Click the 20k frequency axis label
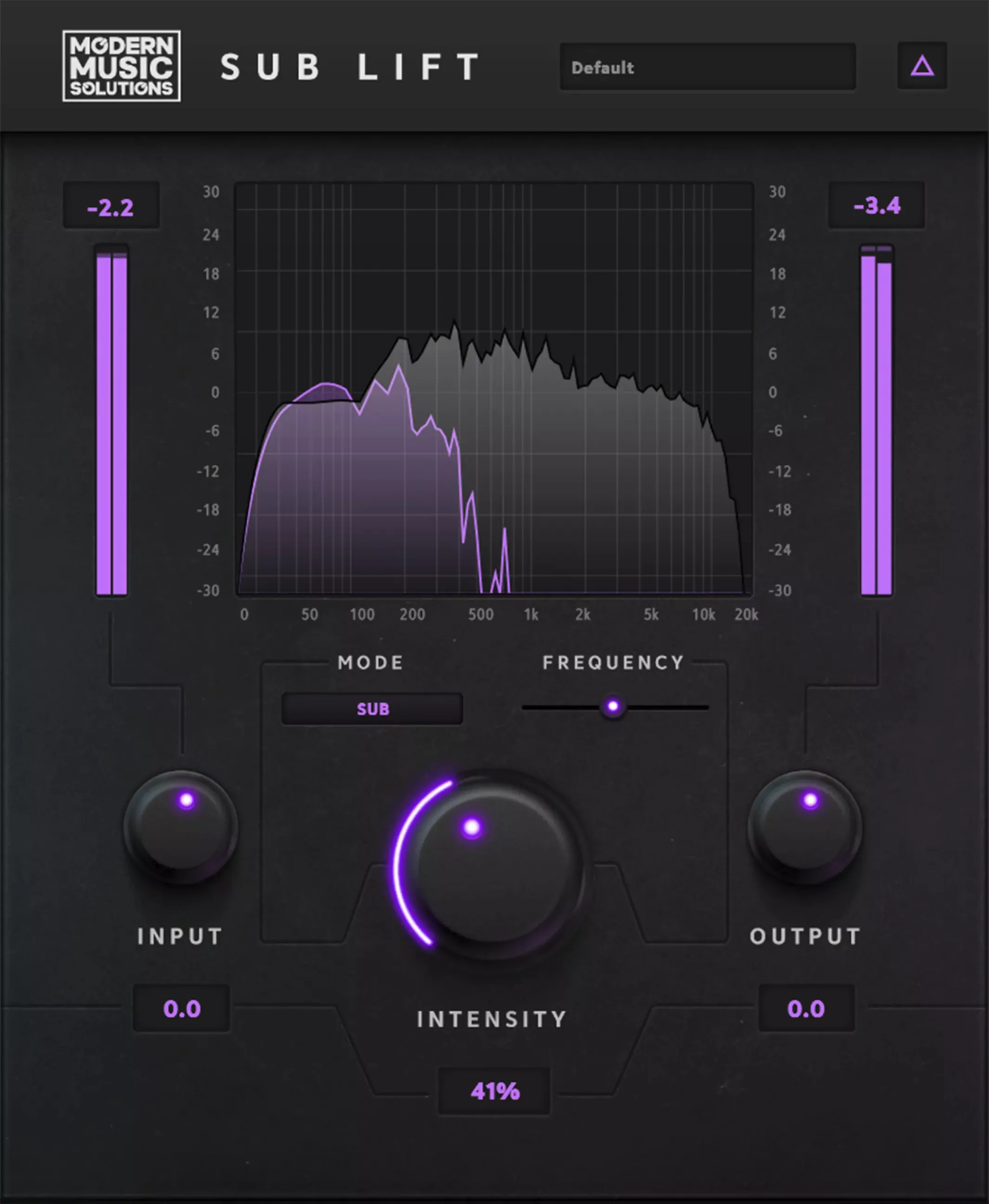Image resolution: width=989 pixels, height=1204 pixels. 746,614
